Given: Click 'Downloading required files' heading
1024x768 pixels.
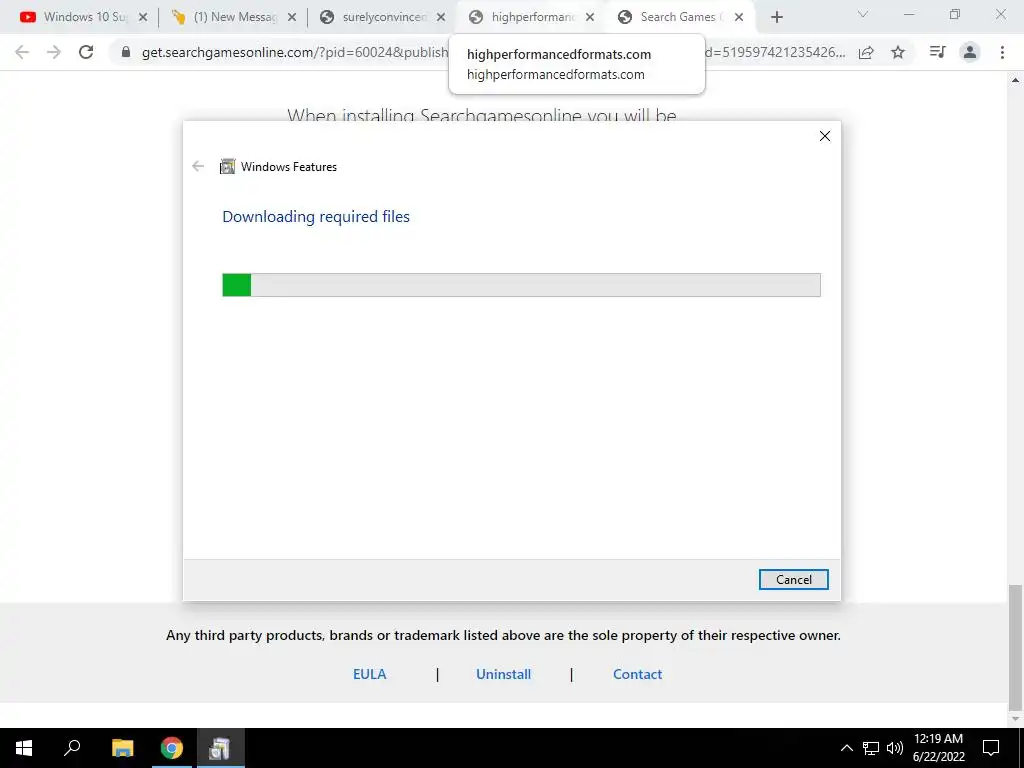Looking at the screenshot, I should pyautogui.click(x=316, y=216).
